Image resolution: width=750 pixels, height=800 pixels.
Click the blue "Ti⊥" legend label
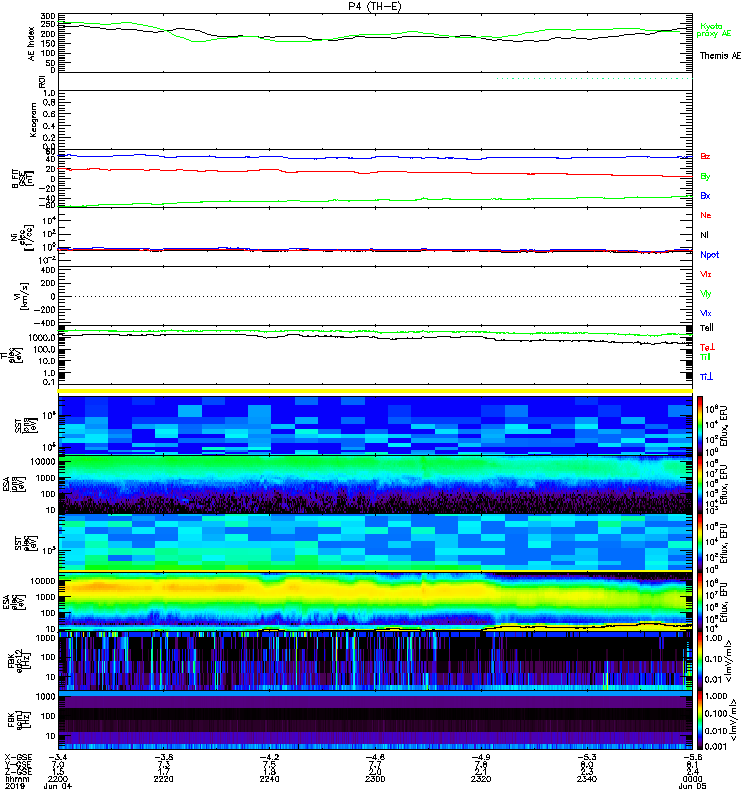[x=706, y=377]
